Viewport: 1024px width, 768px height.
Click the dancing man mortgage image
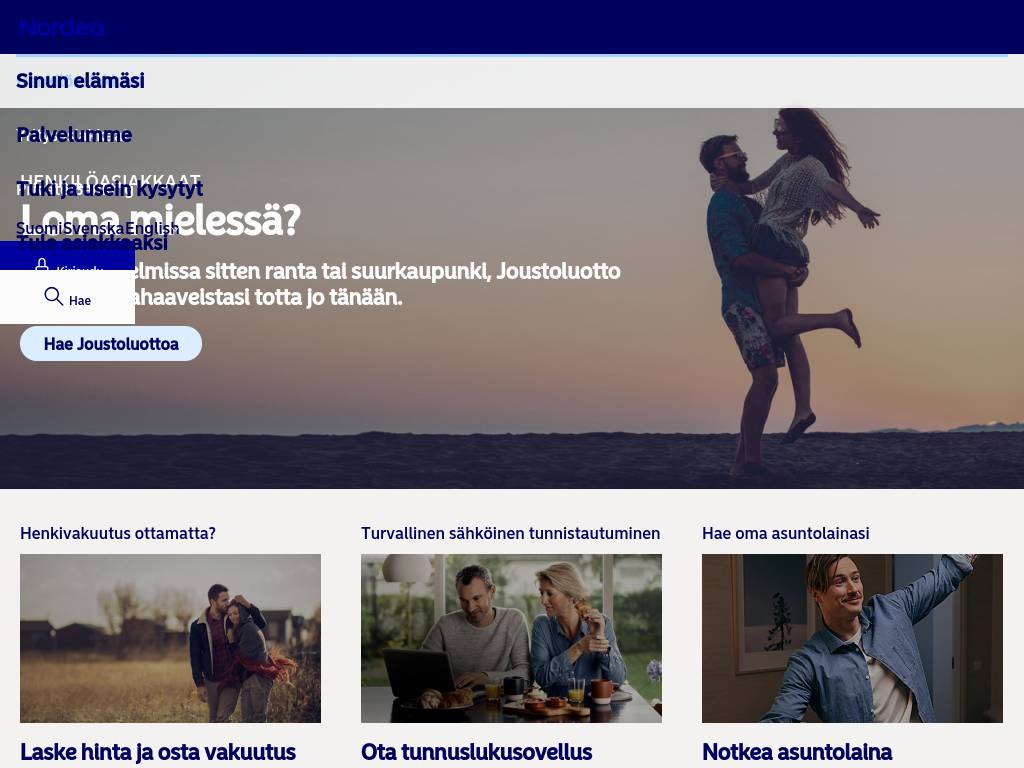click(852, 638)
